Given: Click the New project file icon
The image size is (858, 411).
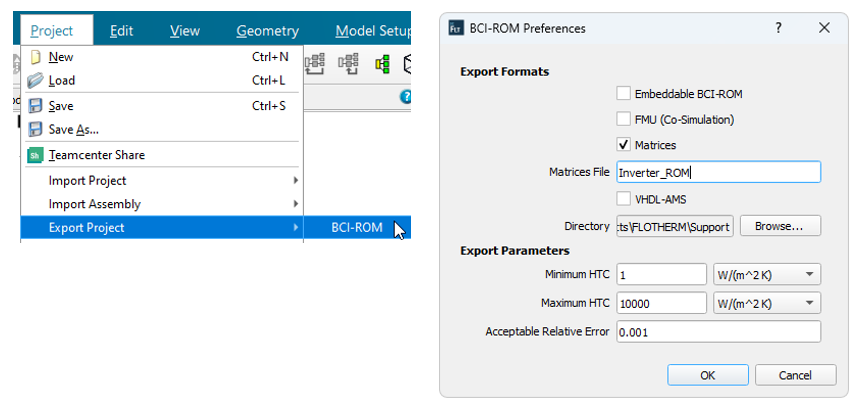Looking at the screenshot, I should [35, 57].
